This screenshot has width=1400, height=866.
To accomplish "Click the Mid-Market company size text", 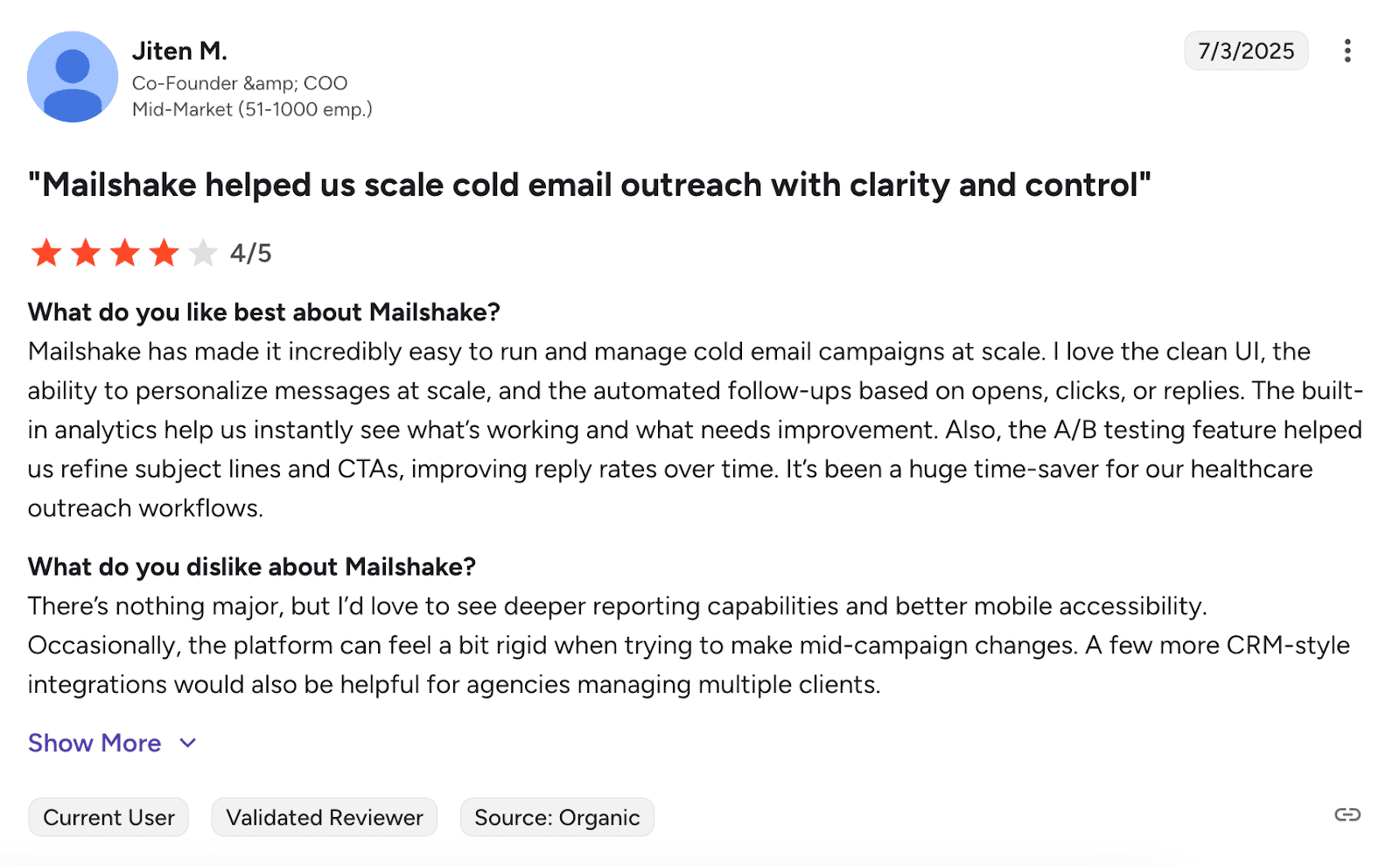I will pos(252,109).
